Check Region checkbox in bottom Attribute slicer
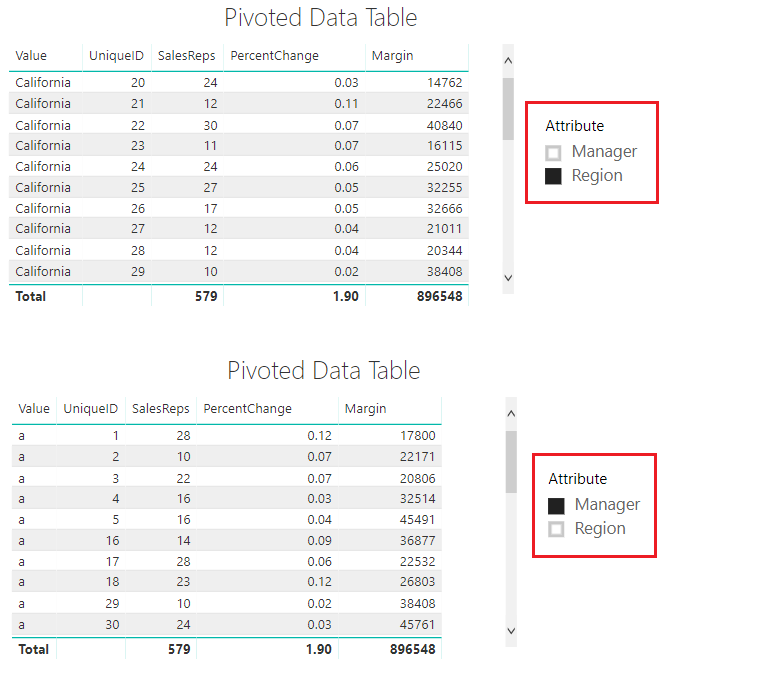This screenshot has width=776, height=676. pos(556,529)
